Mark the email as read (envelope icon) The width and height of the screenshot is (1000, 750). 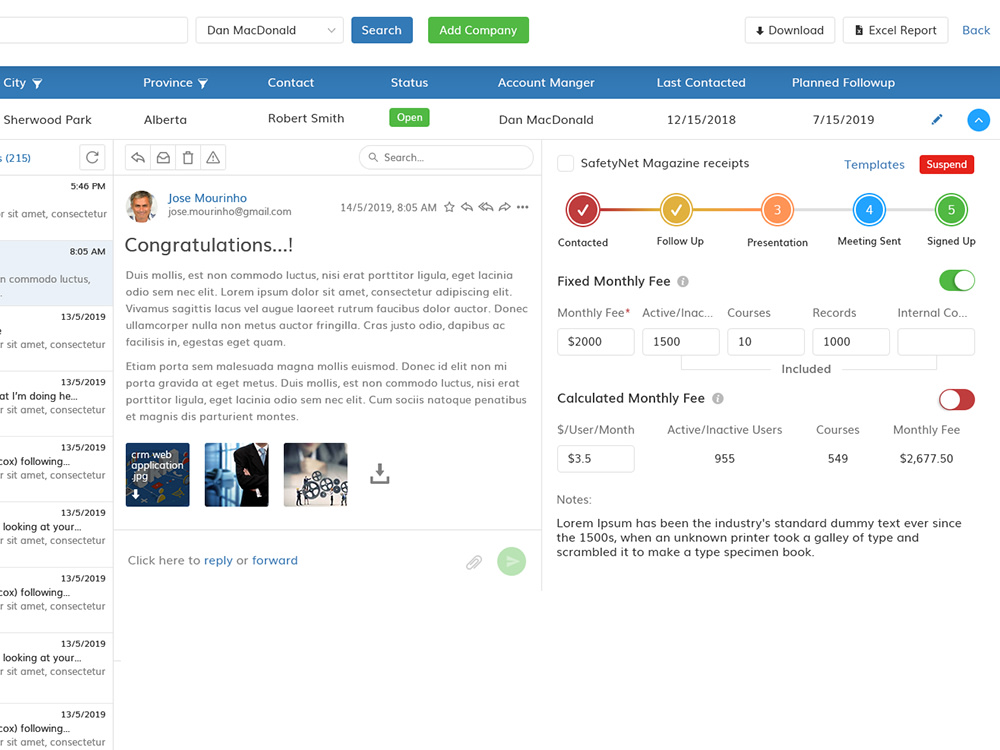tap(163, 158)
